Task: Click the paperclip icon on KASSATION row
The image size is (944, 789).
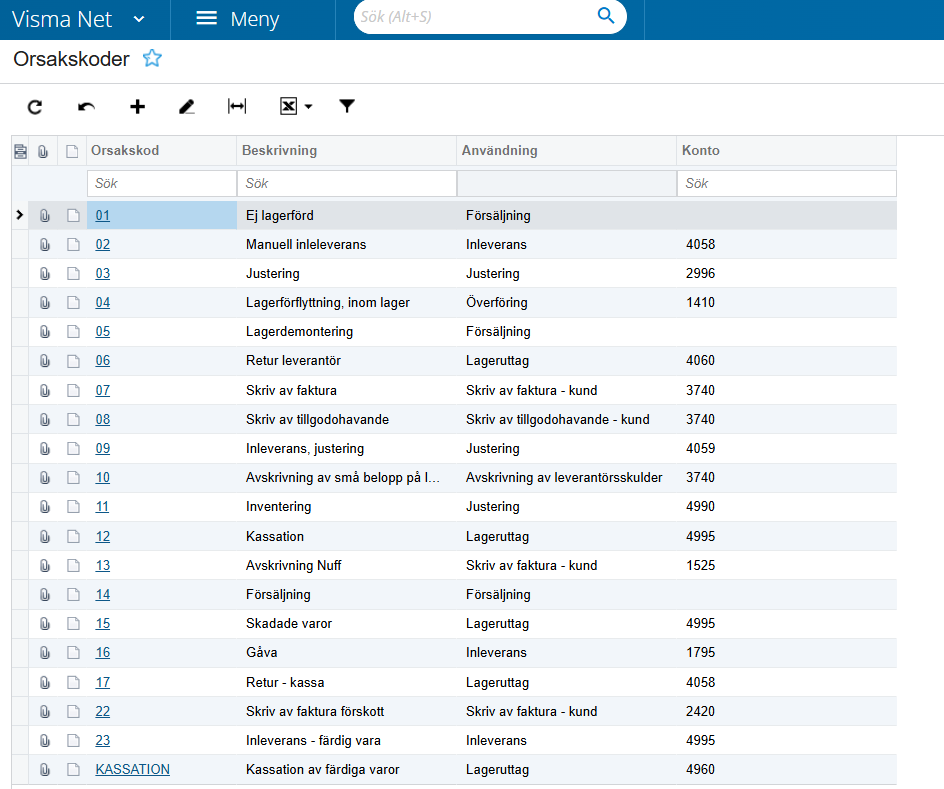Action: (45, 770)
